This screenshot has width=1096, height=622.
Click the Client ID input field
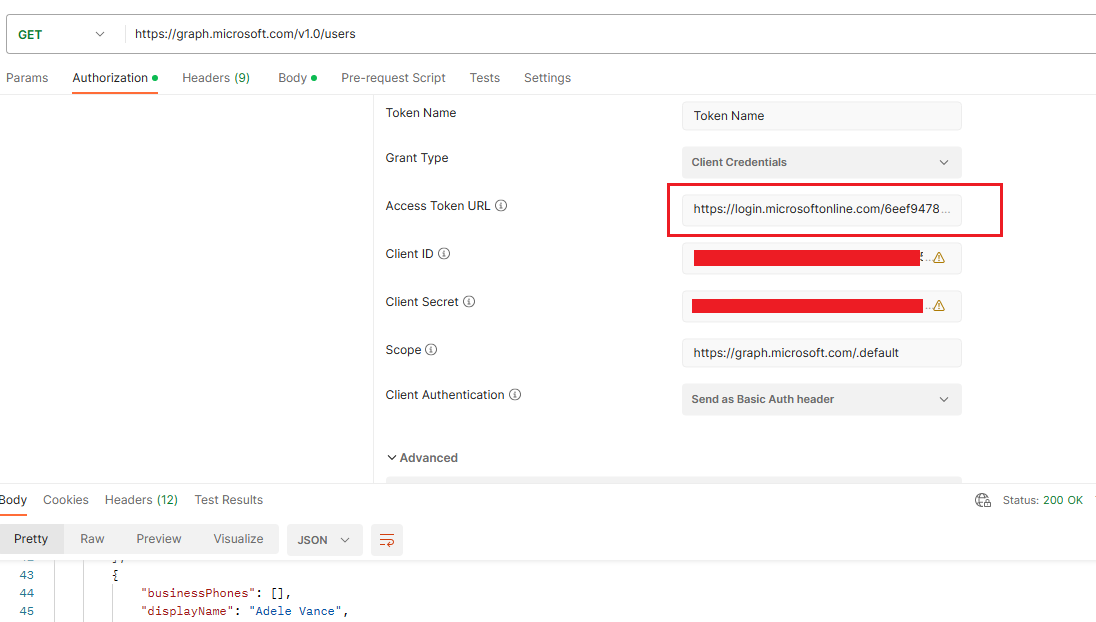[821, 258]
